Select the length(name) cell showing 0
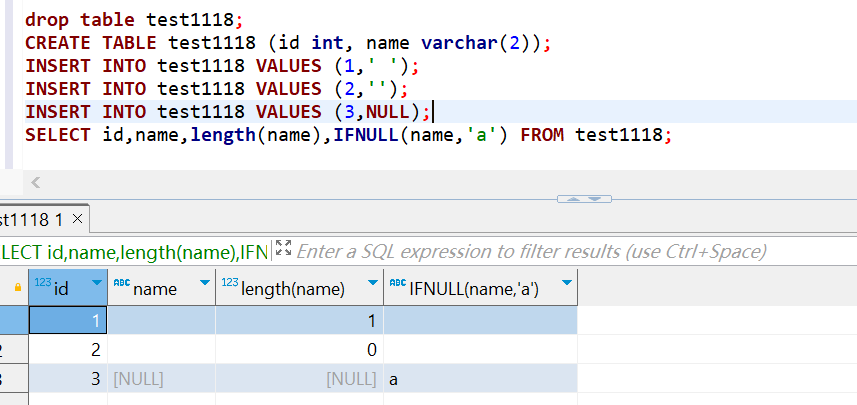The width and height of the screenshot is (857, 405). [298, 350]
